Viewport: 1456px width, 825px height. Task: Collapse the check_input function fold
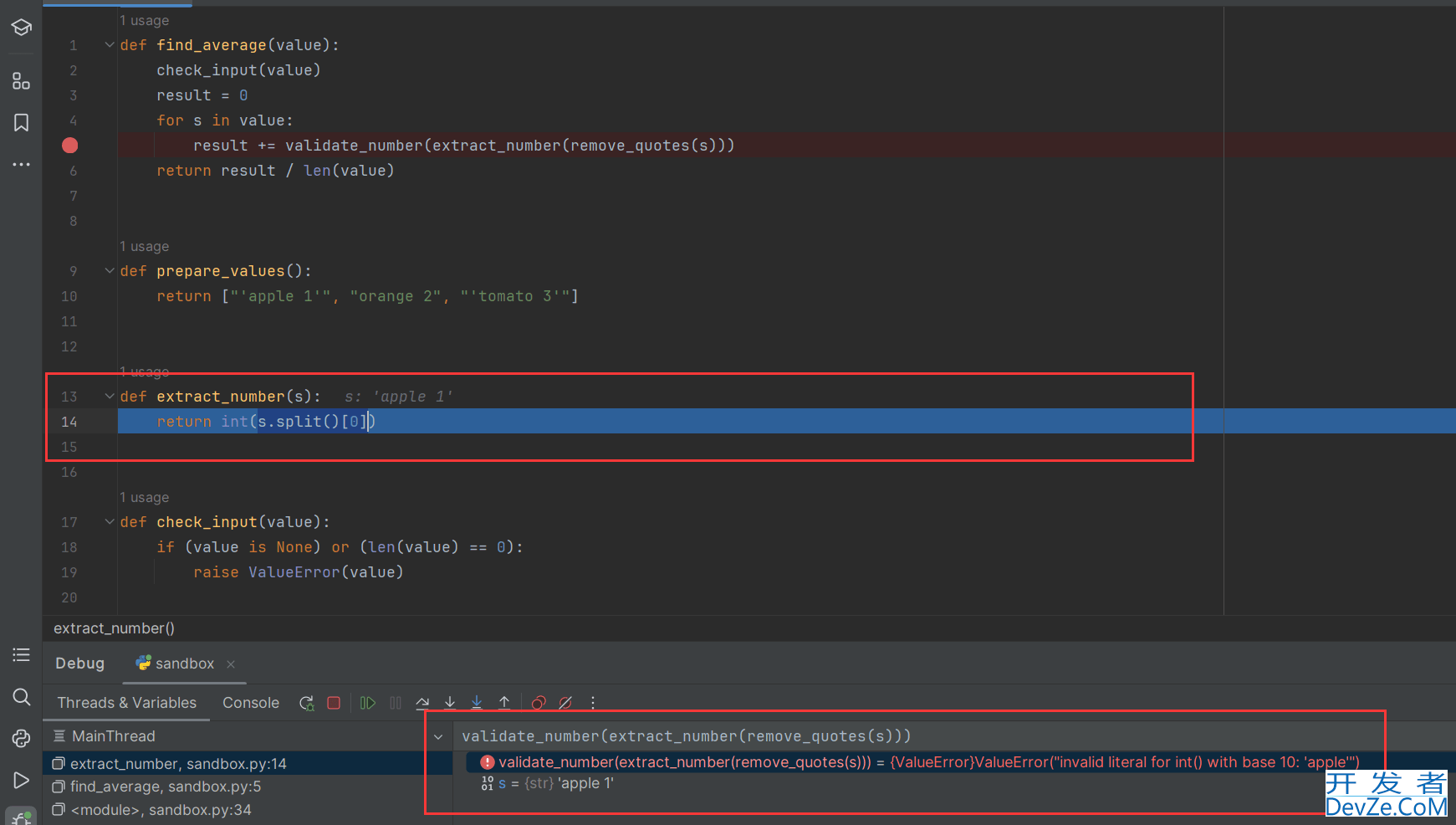click(110, 522)
